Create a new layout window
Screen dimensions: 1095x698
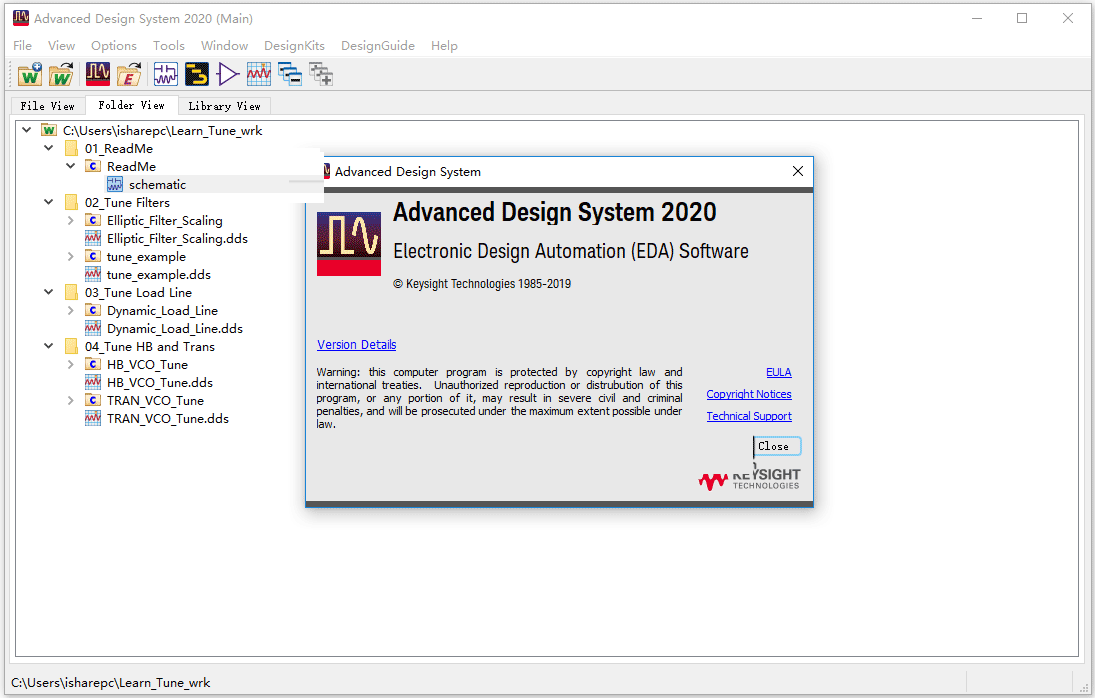pos(197,74)
